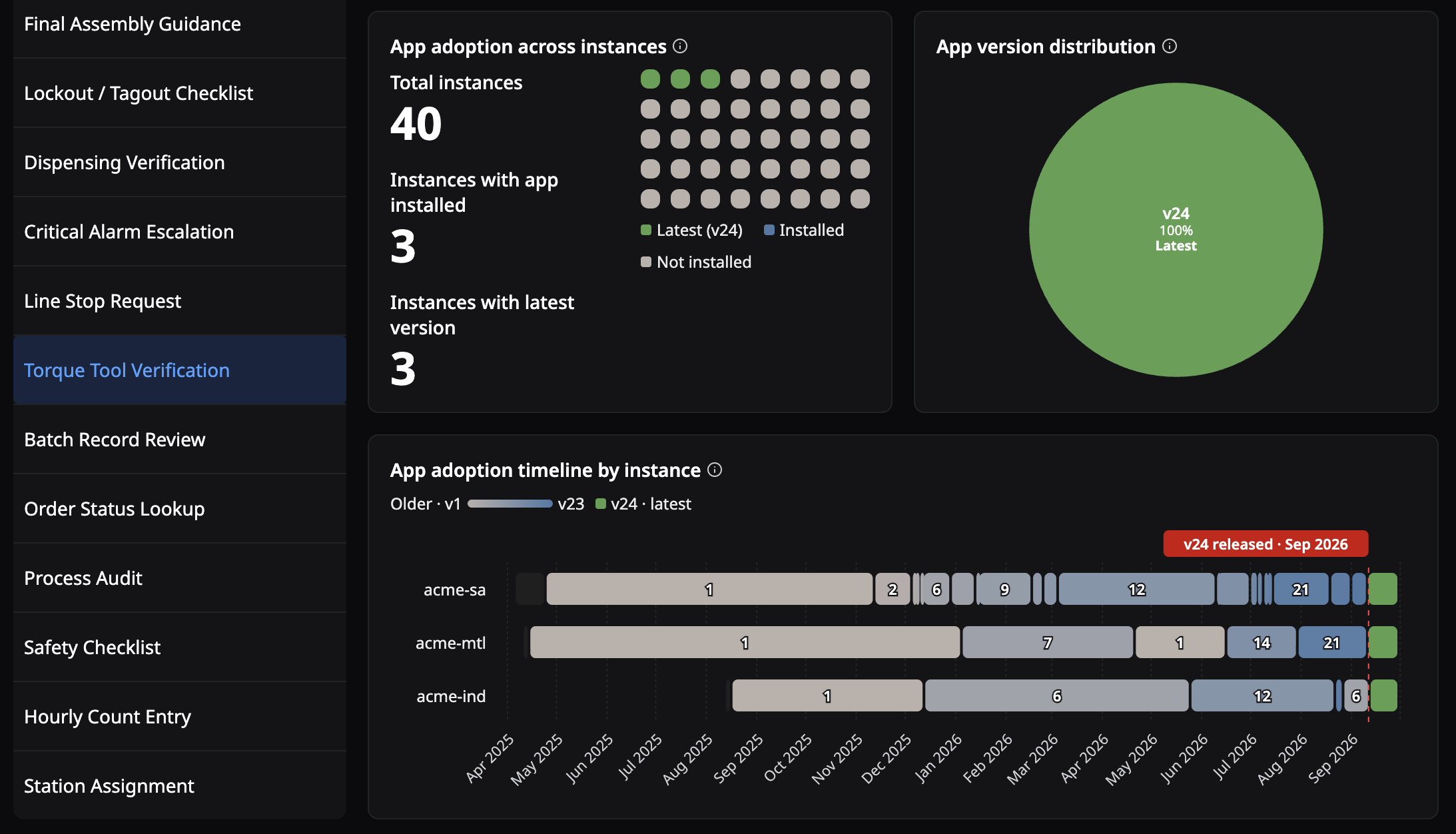Click acme-sa version 9 segment
The width and height of the screenshot is (1456, 834).
(1004, 589)
